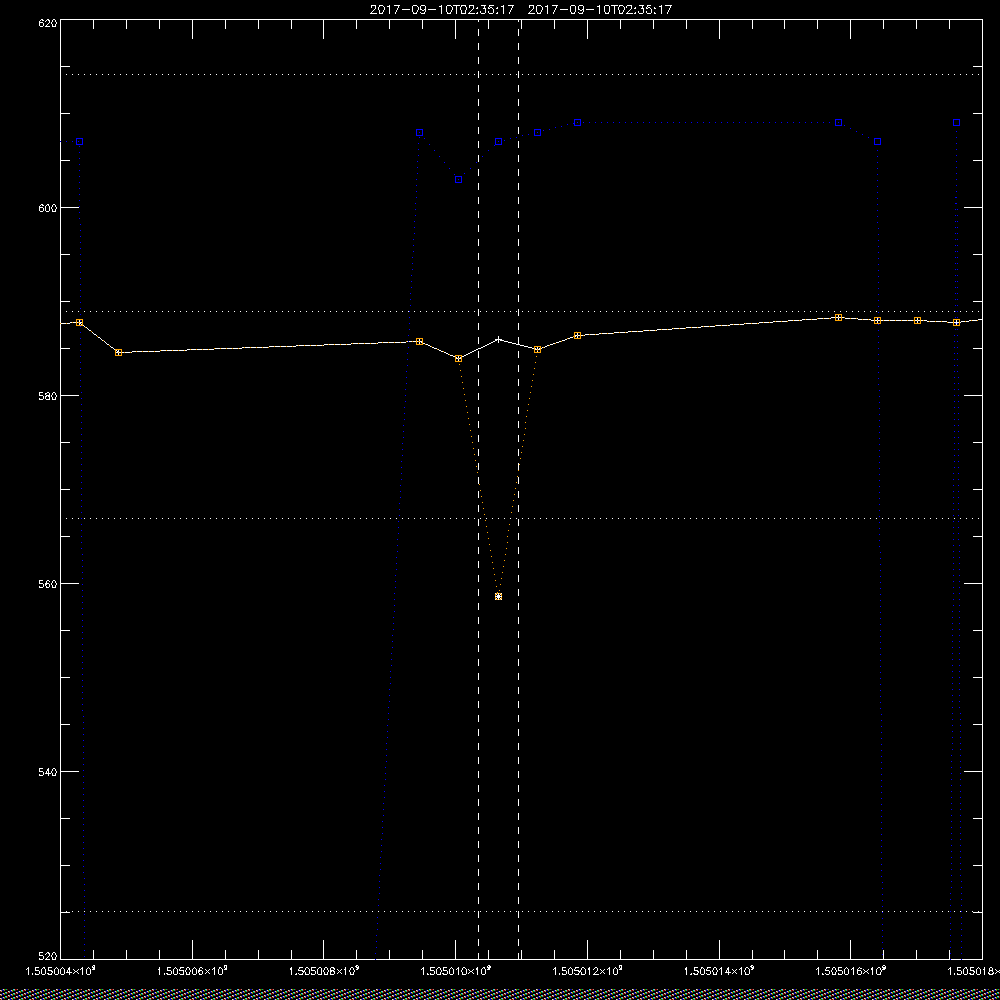The image size is (1000, 1000).
Task: Select the white plus marker between the dashed lines
Action: pos(499,339)
